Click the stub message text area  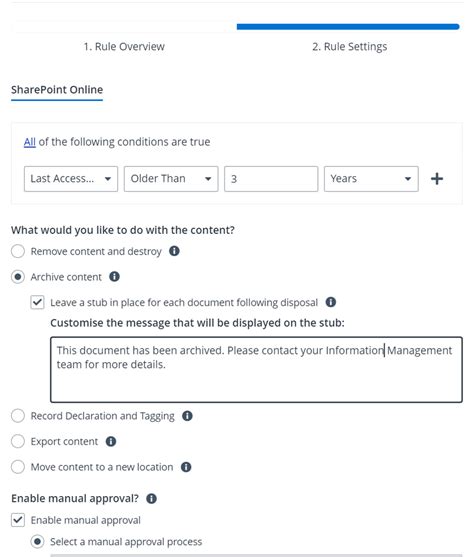tap(256, 369)
